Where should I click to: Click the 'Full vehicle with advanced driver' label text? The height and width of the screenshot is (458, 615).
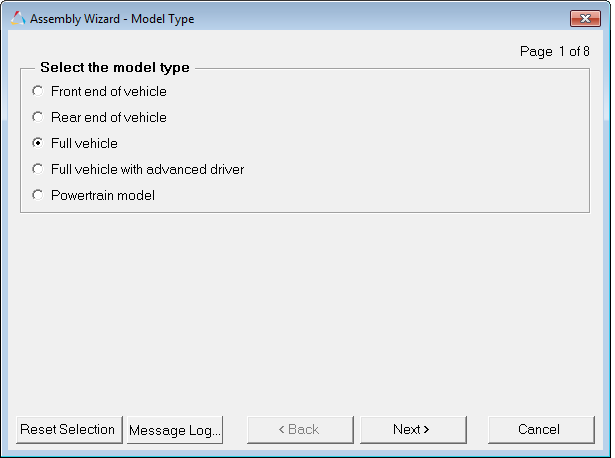coord(147,169)
